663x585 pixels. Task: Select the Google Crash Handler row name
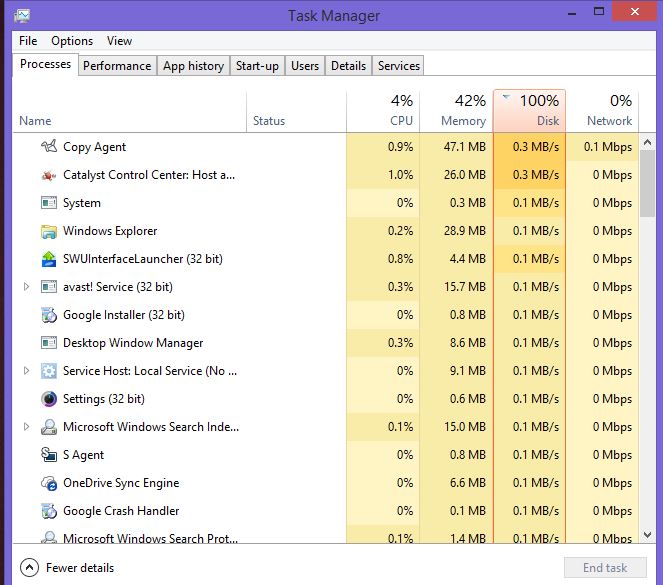[121, 511]
